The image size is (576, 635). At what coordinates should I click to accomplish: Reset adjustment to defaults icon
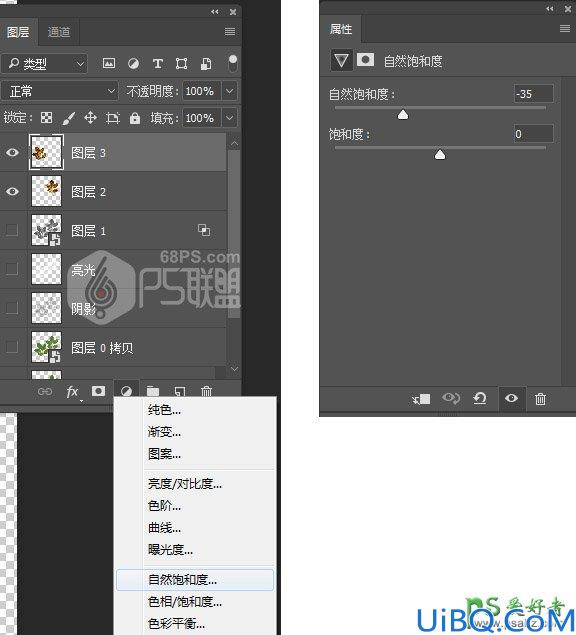480,398
